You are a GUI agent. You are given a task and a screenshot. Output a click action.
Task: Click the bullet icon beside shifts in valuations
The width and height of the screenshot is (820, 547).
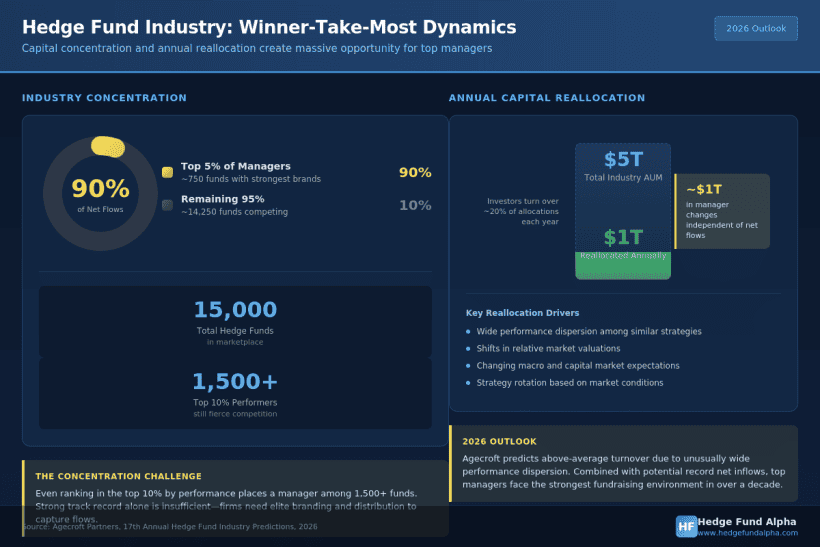tap(468, 348)
